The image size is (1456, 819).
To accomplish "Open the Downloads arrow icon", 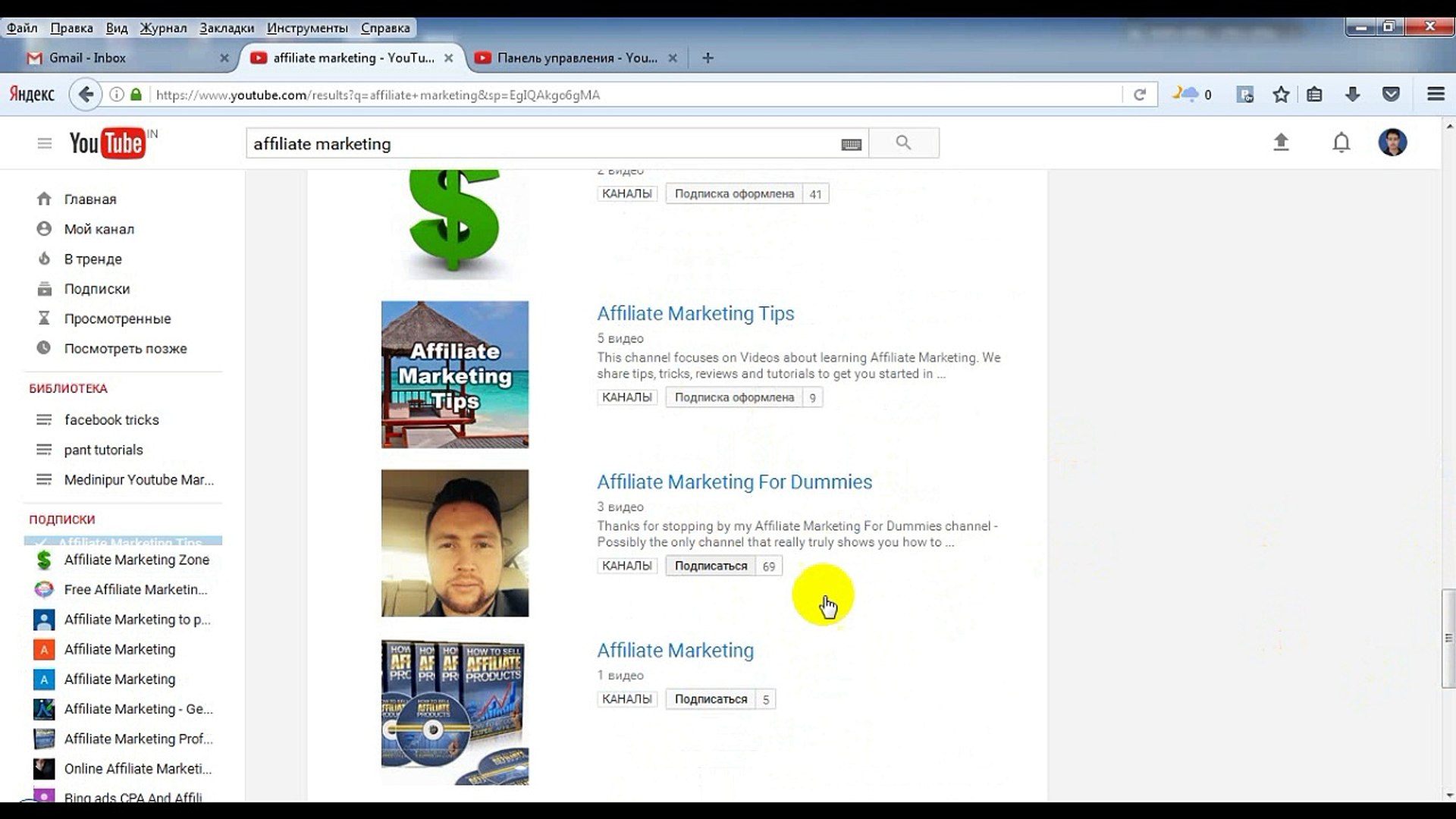I will click(x=1354, y=94).
